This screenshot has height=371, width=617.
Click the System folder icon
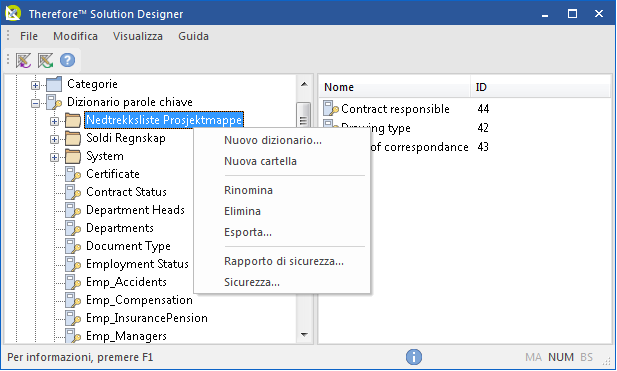point(73,156)
